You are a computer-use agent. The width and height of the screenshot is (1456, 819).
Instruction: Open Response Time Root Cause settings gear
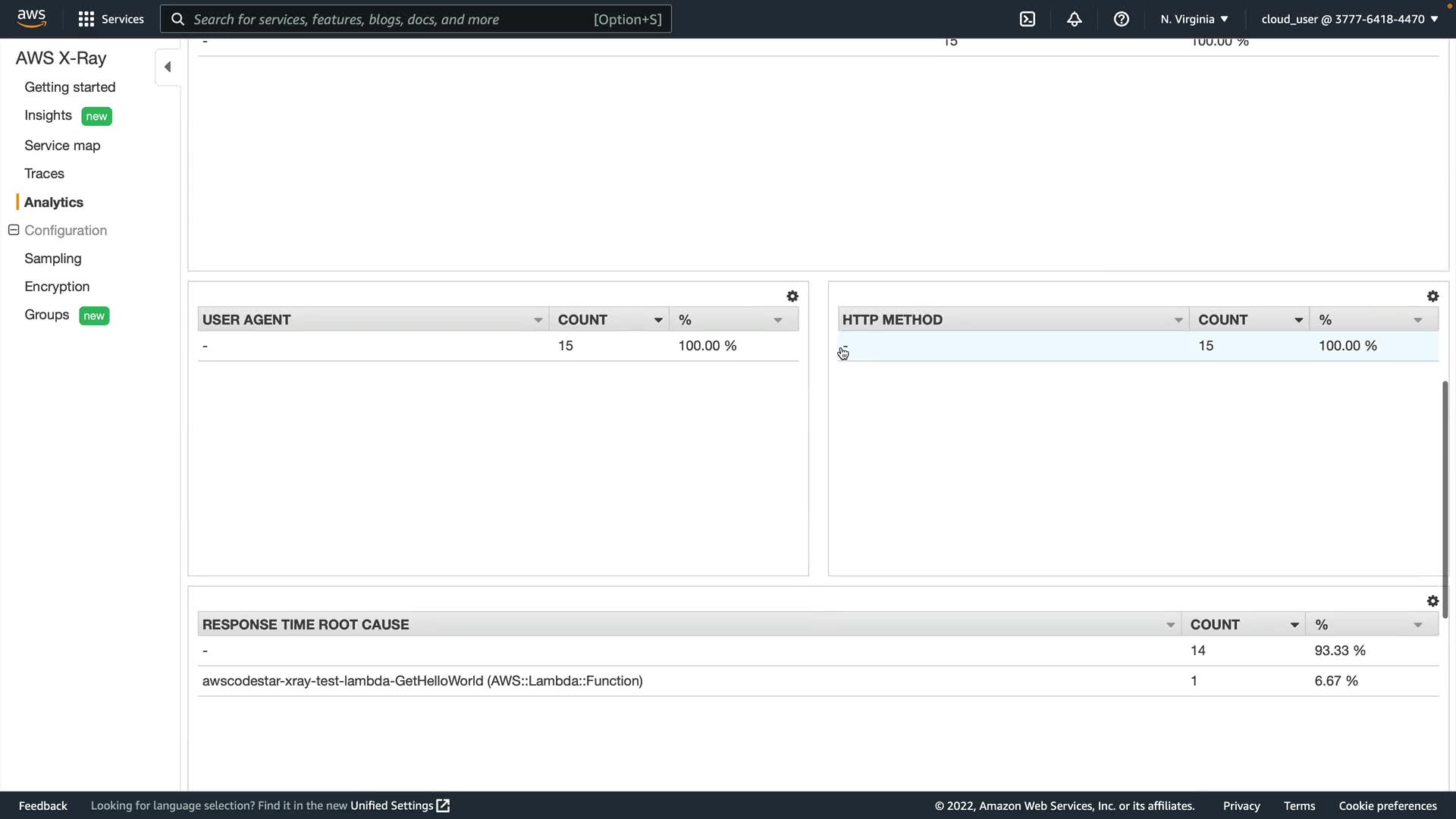(1432, 601)
